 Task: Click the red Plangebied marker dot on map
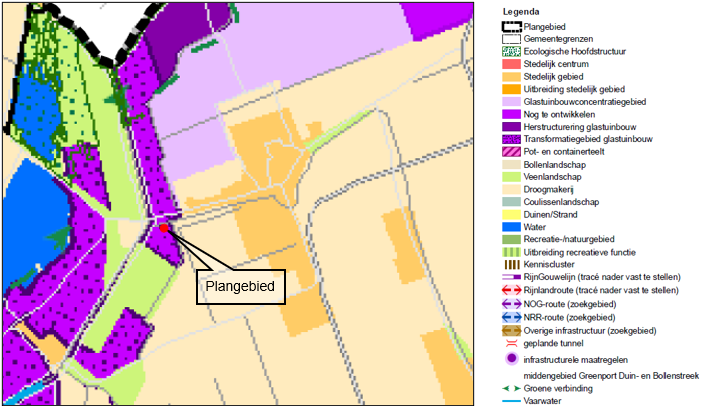click(x=164, y=228)
